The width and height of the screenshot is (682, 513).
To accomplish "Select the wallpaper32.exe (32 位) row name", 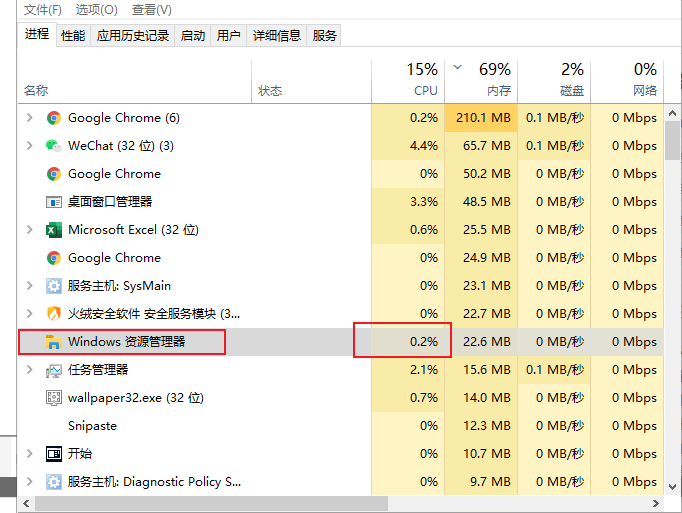I will point(136,398).
